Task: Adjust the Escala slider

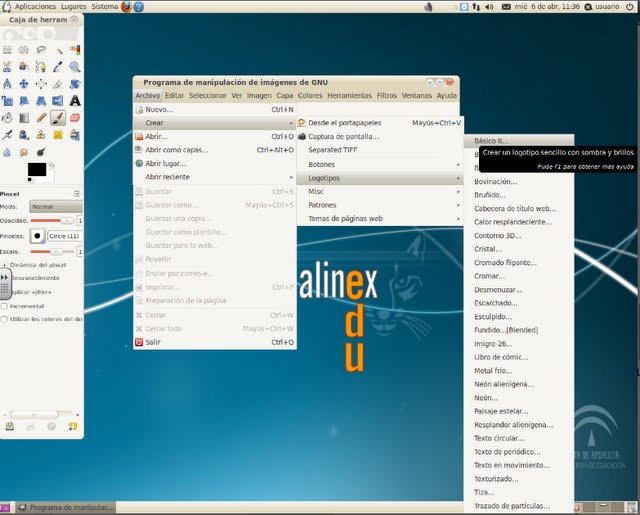Action: [52, 252]
